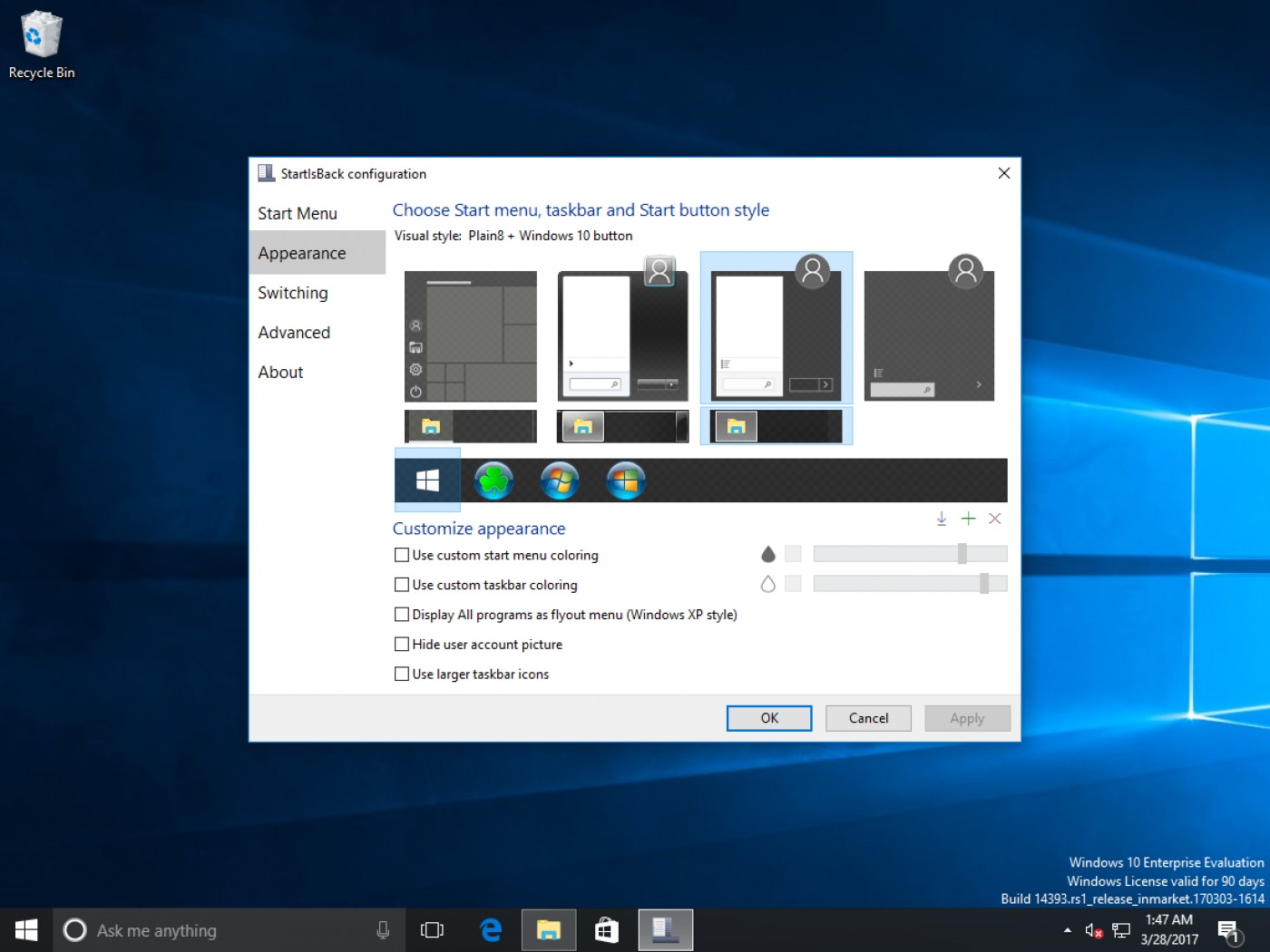
Task: Select the Windows 10 tiled start menu style
Action: click(470, 335)
